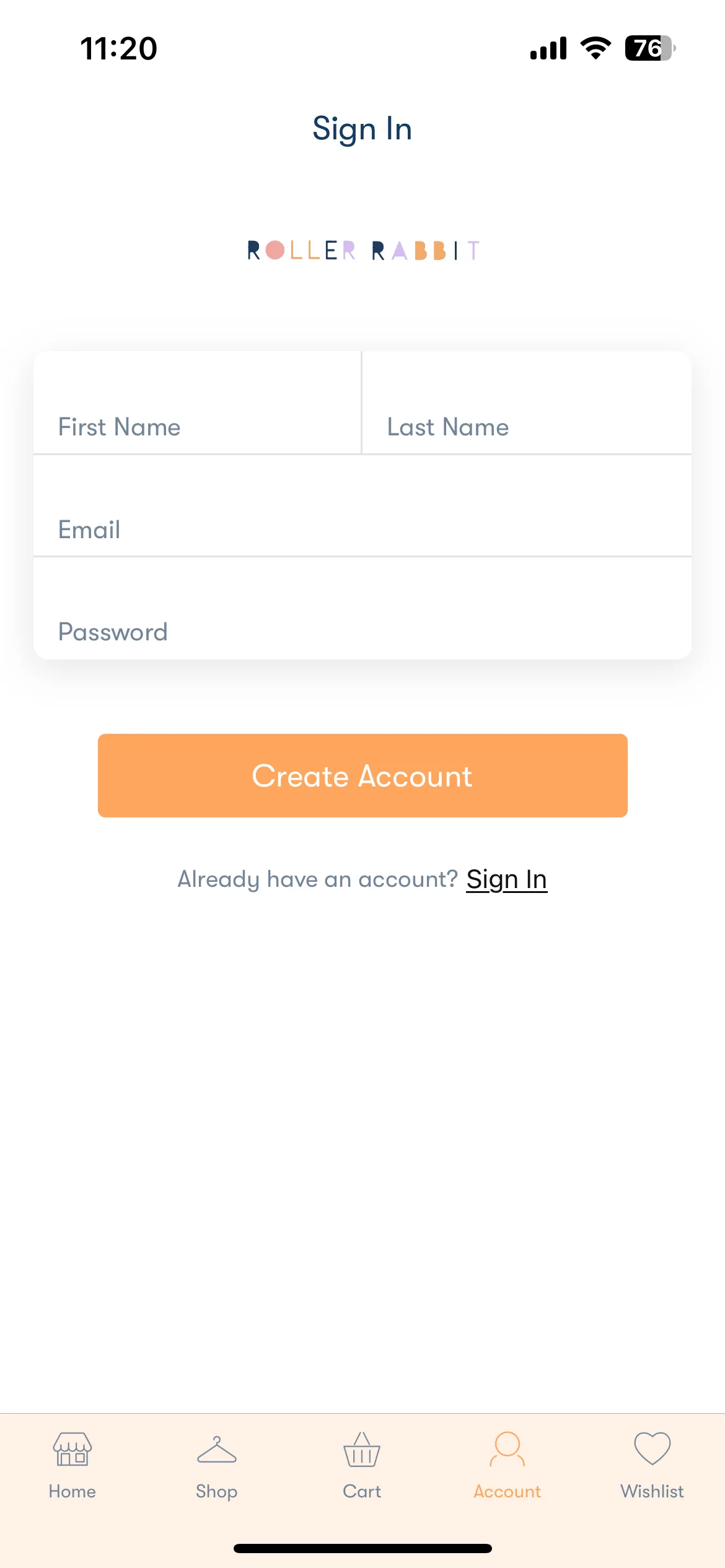Select the Account person icon
The image size is (725, 1568).
click(507, 1448)
